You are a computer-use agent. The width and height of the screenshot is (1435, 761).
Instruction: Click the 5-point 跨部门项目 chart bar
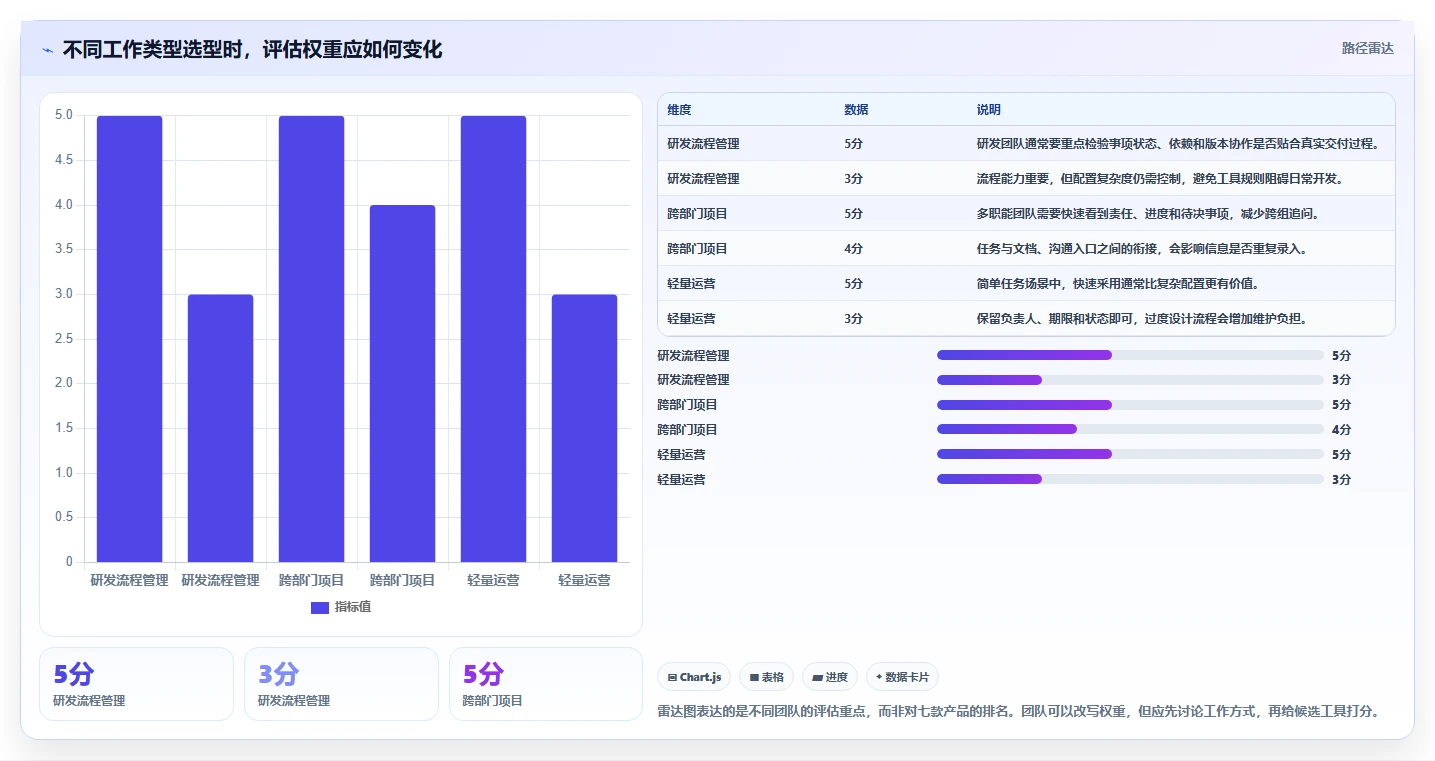pyautogui.click(x=311, y=339)
